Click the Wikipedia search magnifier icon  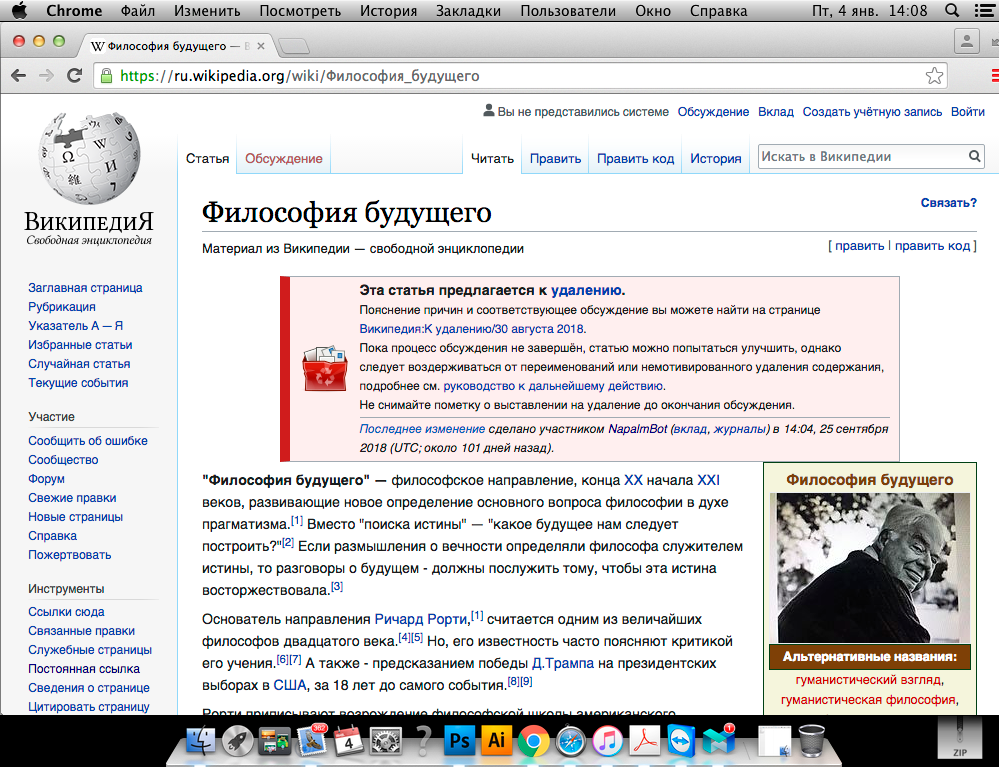click(x=974, y=156)
